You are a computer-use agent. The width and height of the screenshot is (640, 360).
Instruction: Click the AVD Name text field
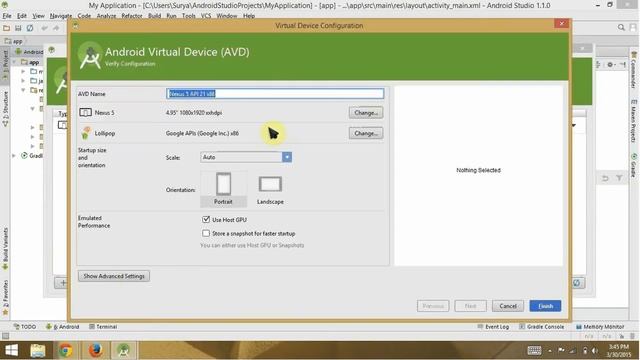click(275, 93)
